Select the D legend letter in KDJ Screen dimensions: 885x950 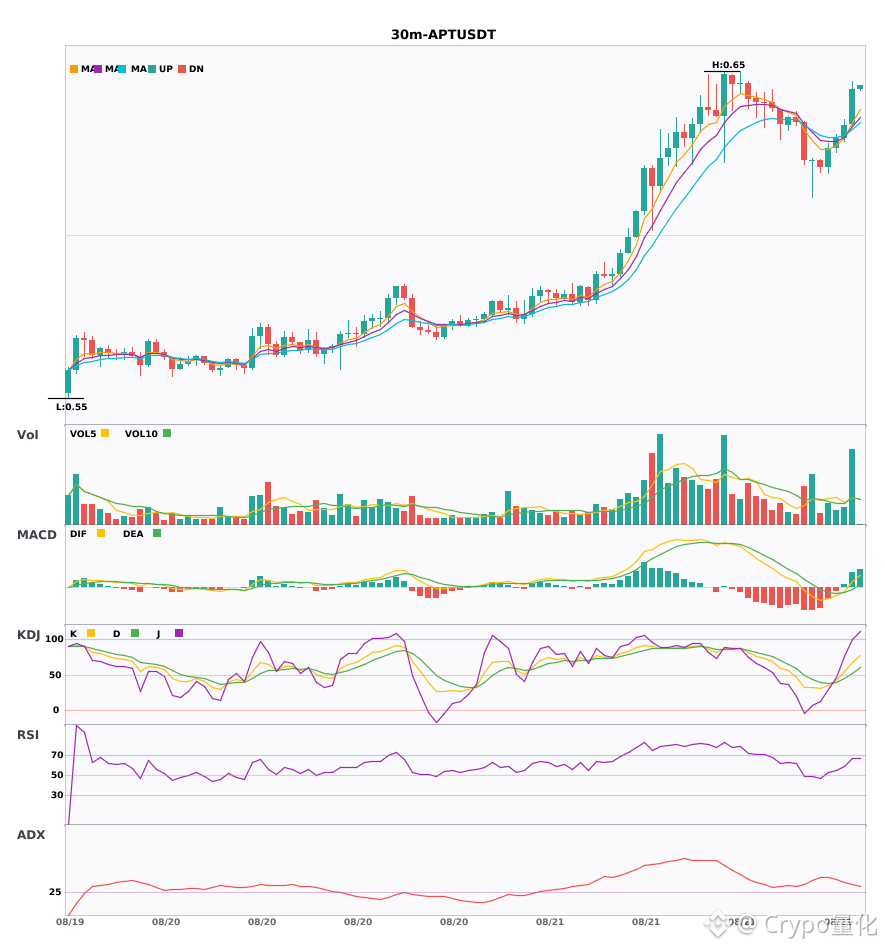116,634
